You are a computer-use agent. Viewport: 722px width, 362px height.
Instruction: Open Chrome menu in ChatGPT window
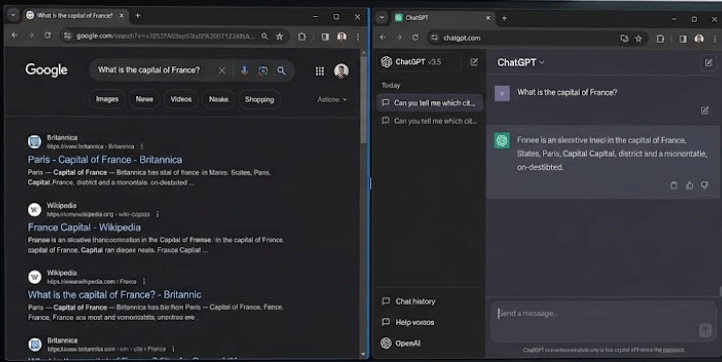point(715,39)
